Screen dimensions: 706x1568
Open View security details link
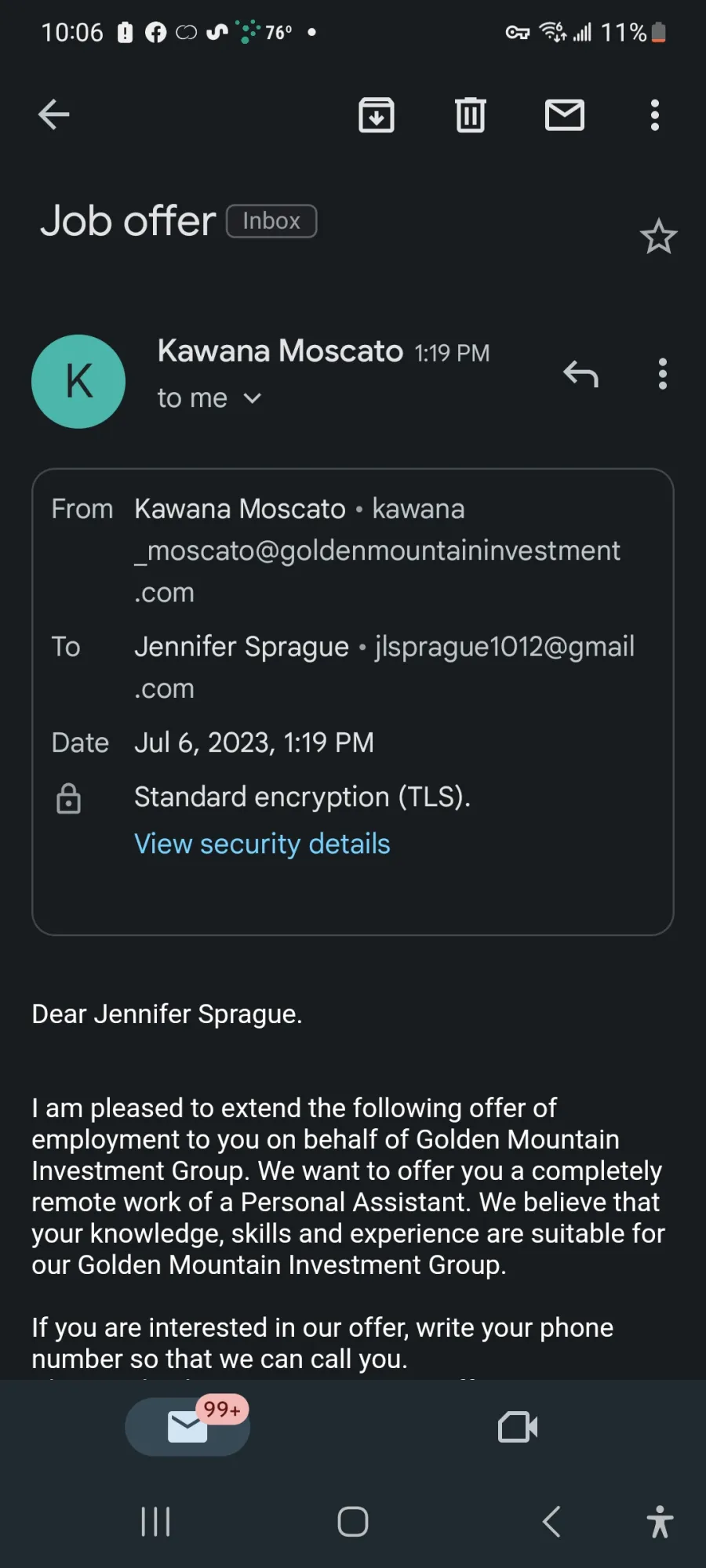[x=262, y=844]
